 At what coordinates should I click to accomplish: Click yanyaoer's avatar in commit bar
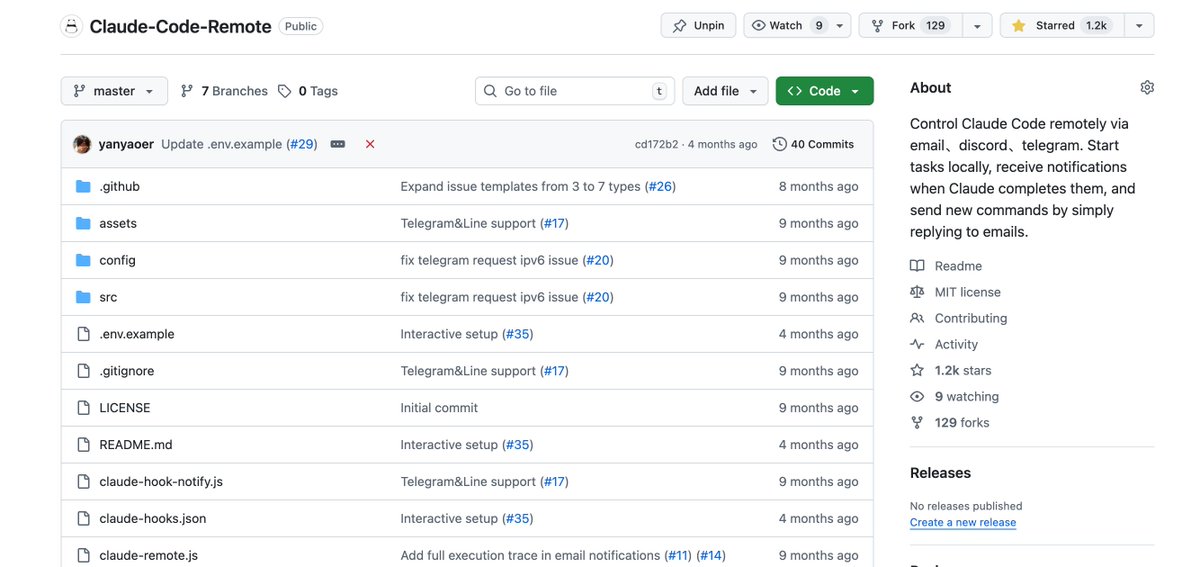pyautogui.click(x=82, y=144)
